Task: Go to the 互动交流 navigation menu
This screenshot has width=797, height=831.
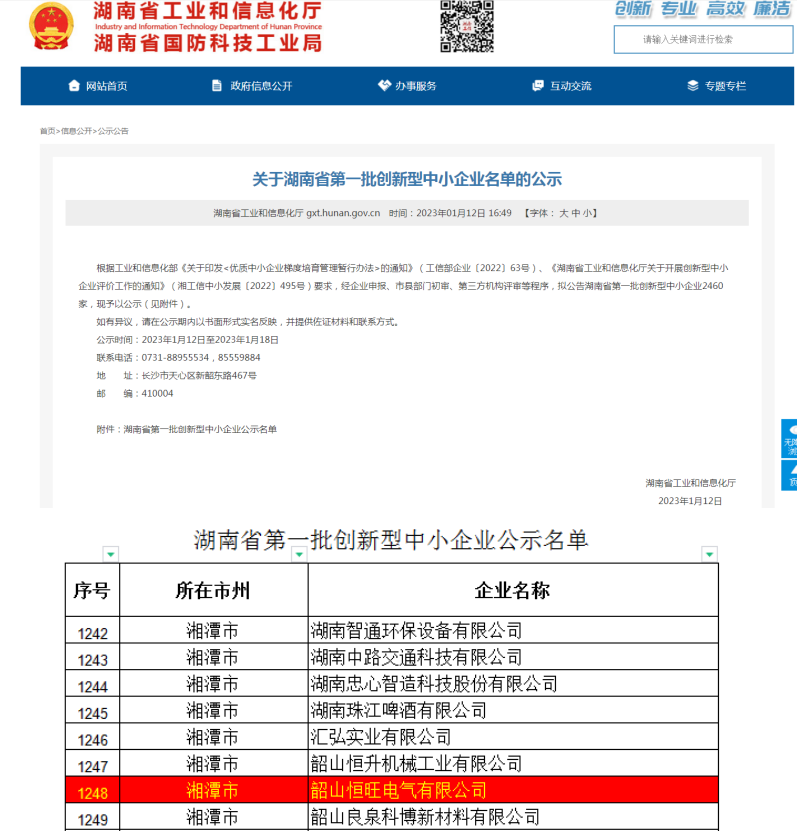Action: pos(570,86)
